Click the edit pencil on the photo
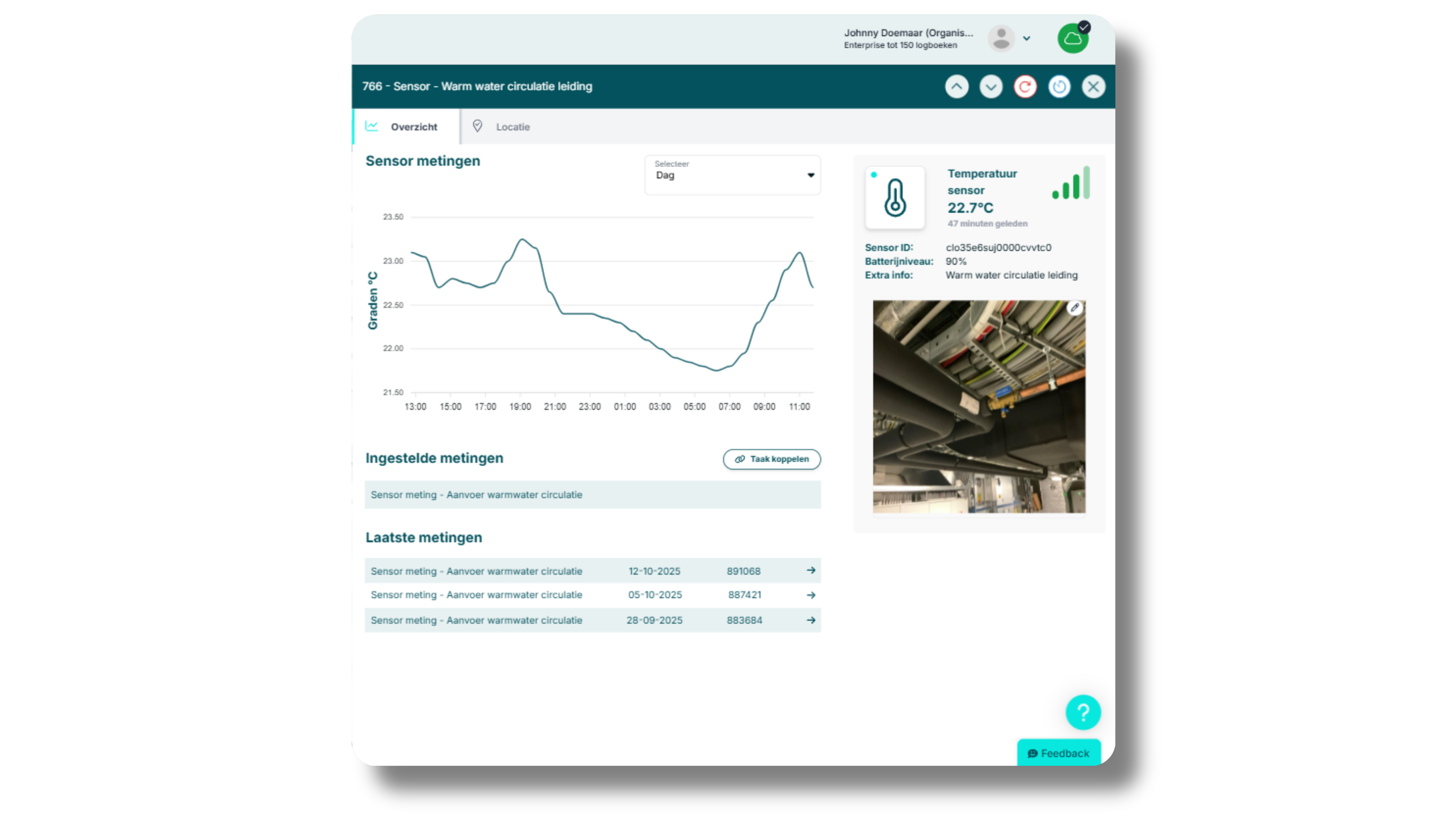Image resolution: width=1456 pixels, height=819 pixels. tap(1075, 308)
